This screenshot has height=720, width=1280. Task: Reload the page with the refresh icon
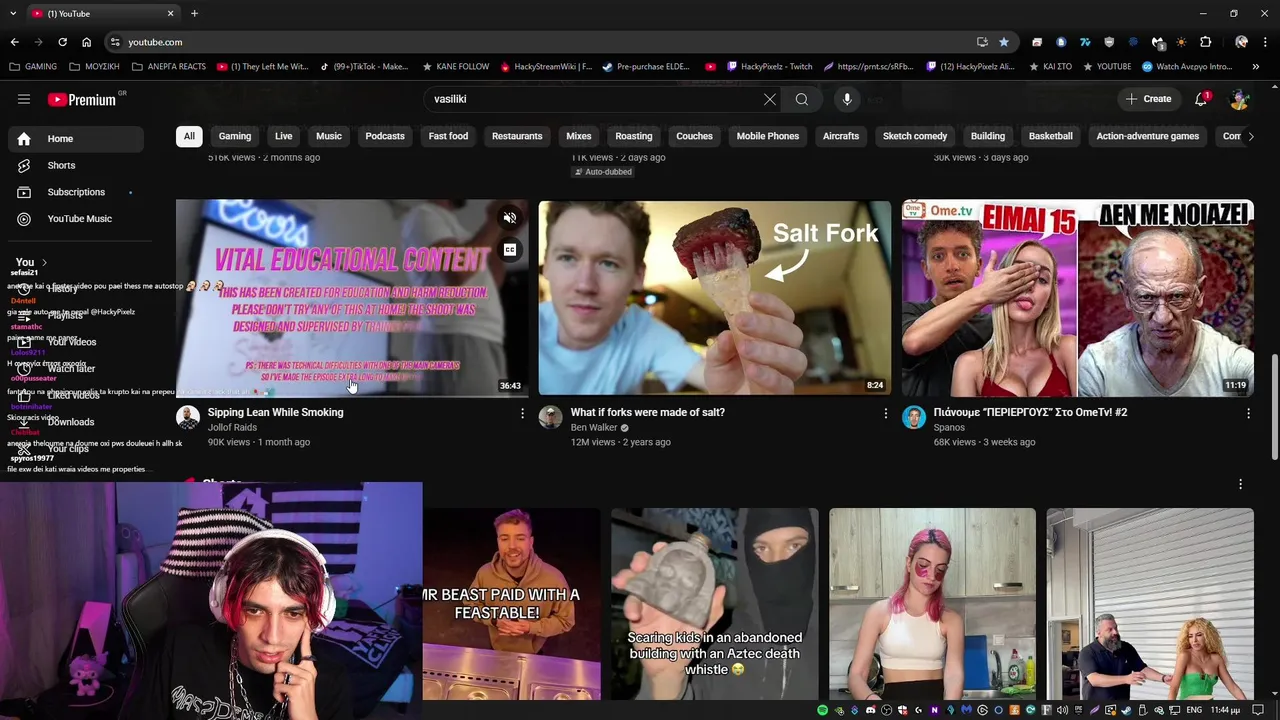click(x=62, y=42)
